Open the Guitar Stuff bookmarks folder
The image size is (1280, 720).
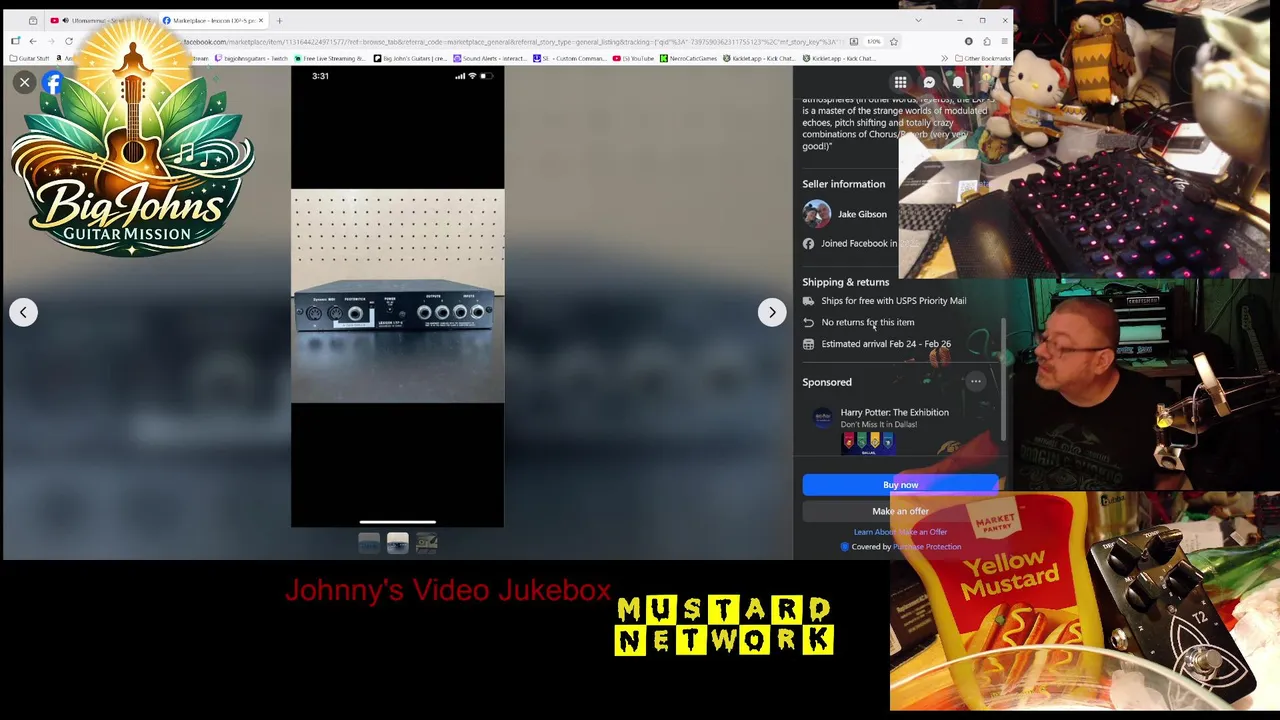pyautogui.click(x=29, y=58)
